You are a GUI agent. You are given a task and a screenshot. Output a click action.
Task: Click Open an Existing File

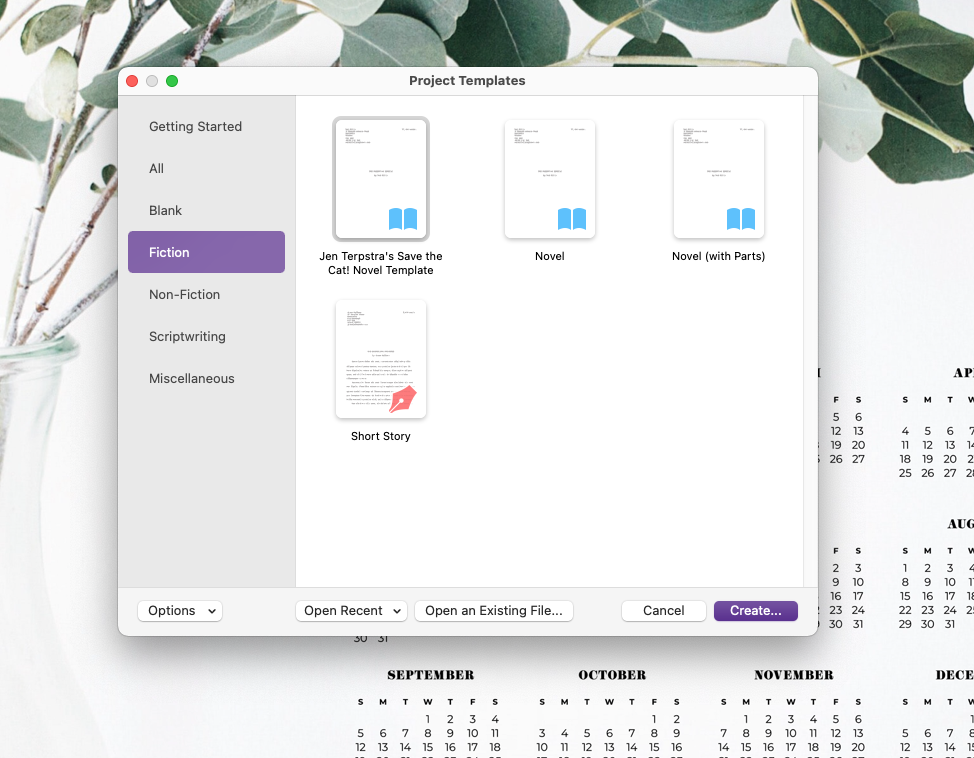[493, 610]
